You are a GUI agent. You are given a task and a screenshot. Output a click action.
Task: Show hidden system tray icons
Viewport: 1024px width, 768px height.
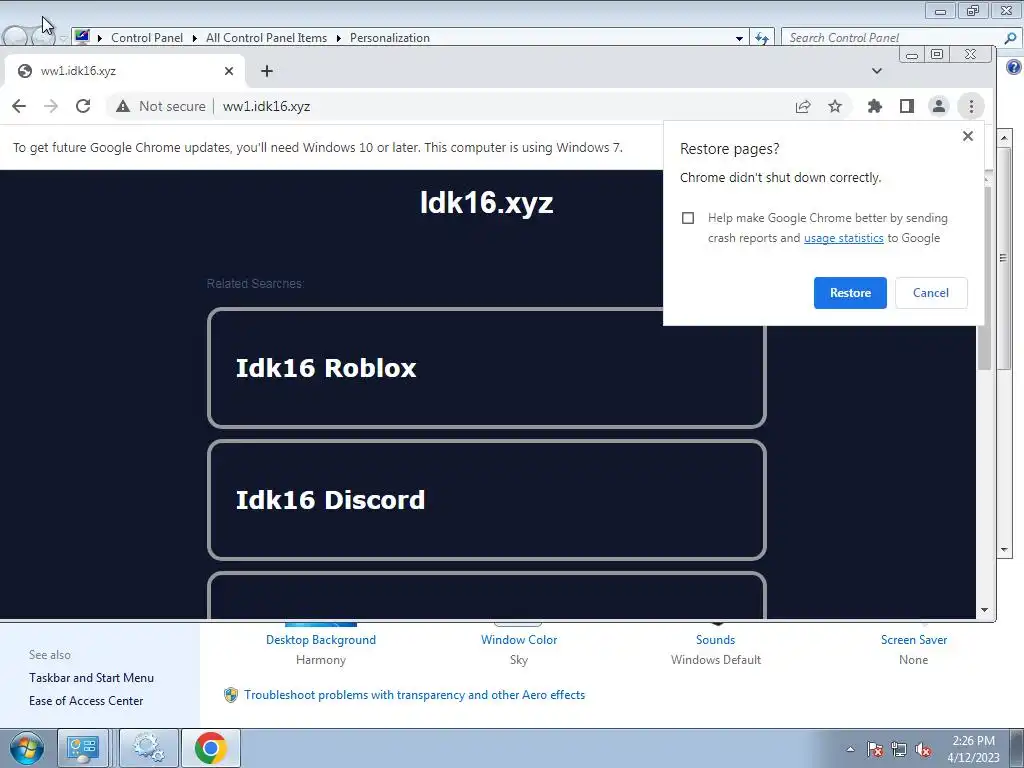pyautogui.click(x=850, y=749)
